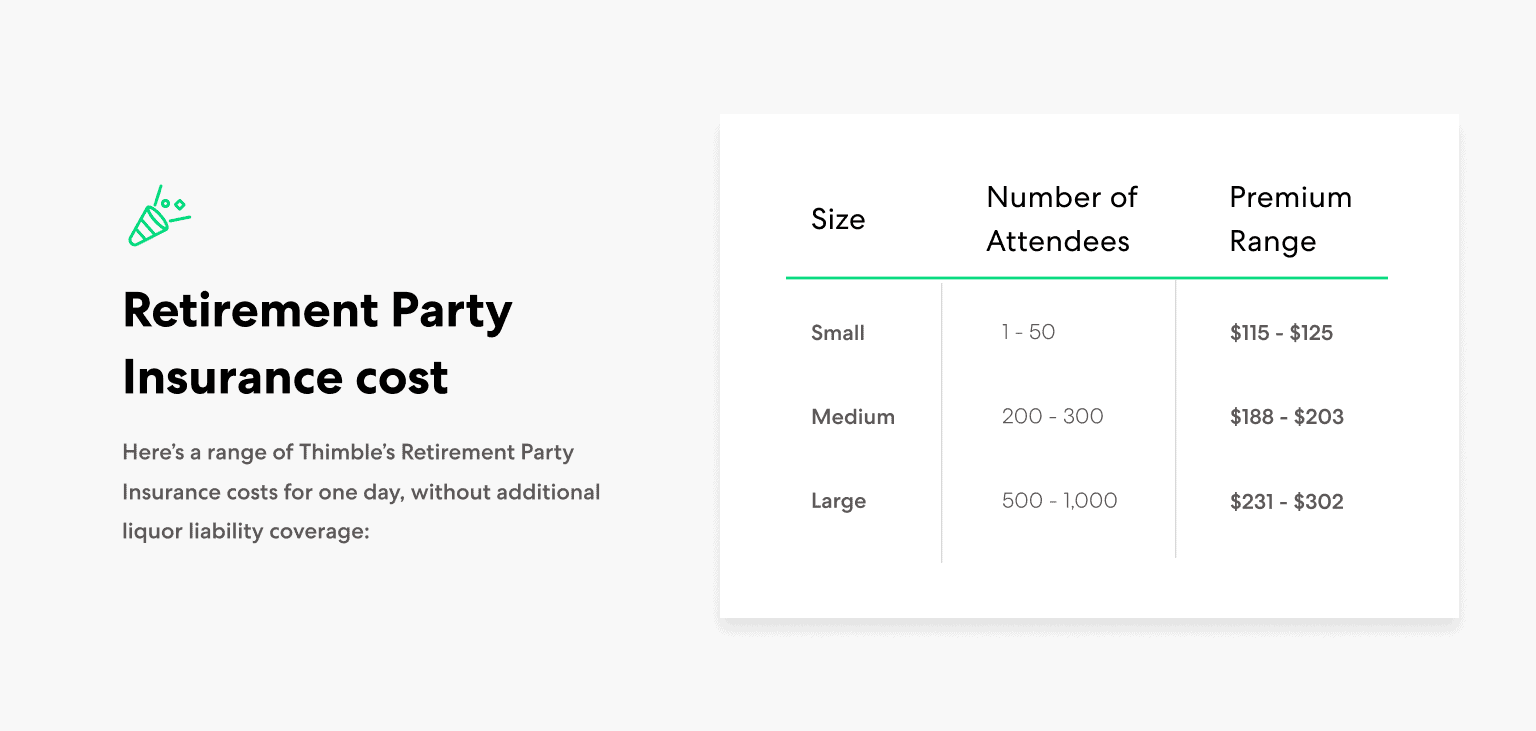1536x731 pixels.
Task: Click the 200 - 300 attendees cell
Action: [1052, 416]
